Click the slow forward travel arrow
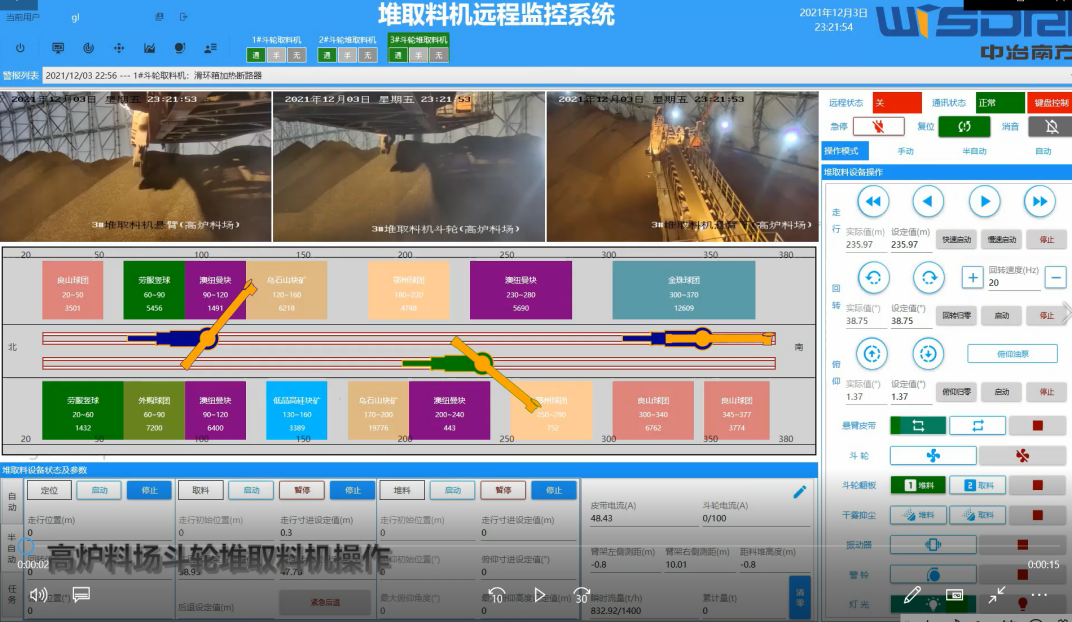Viewport: 1072px width, 622px height. tap(984, 202)
